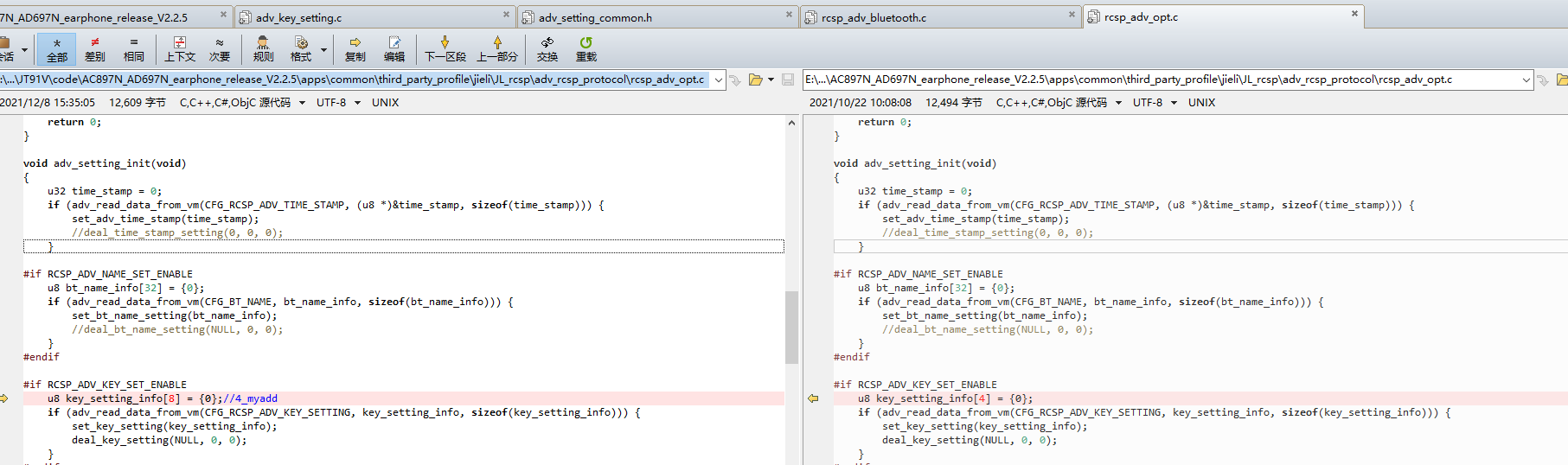
Task: Click the right timestamp 2021/10/22 10:08:08
Action: click(x=861, y=103)
